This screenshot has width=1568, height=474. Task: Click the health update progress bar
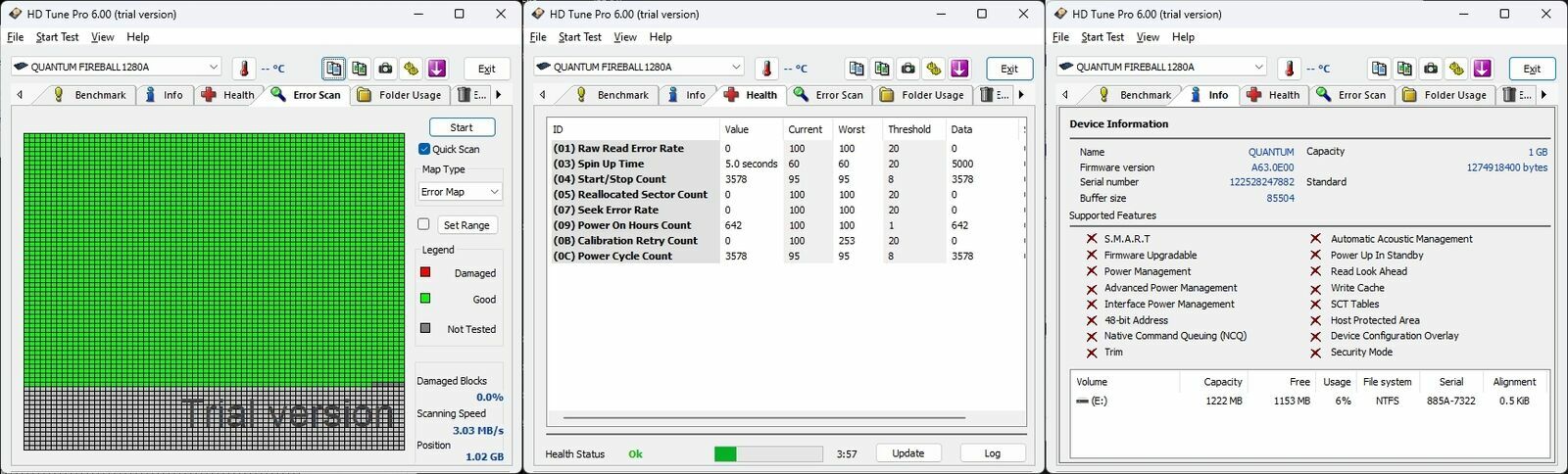click(768, 454)
